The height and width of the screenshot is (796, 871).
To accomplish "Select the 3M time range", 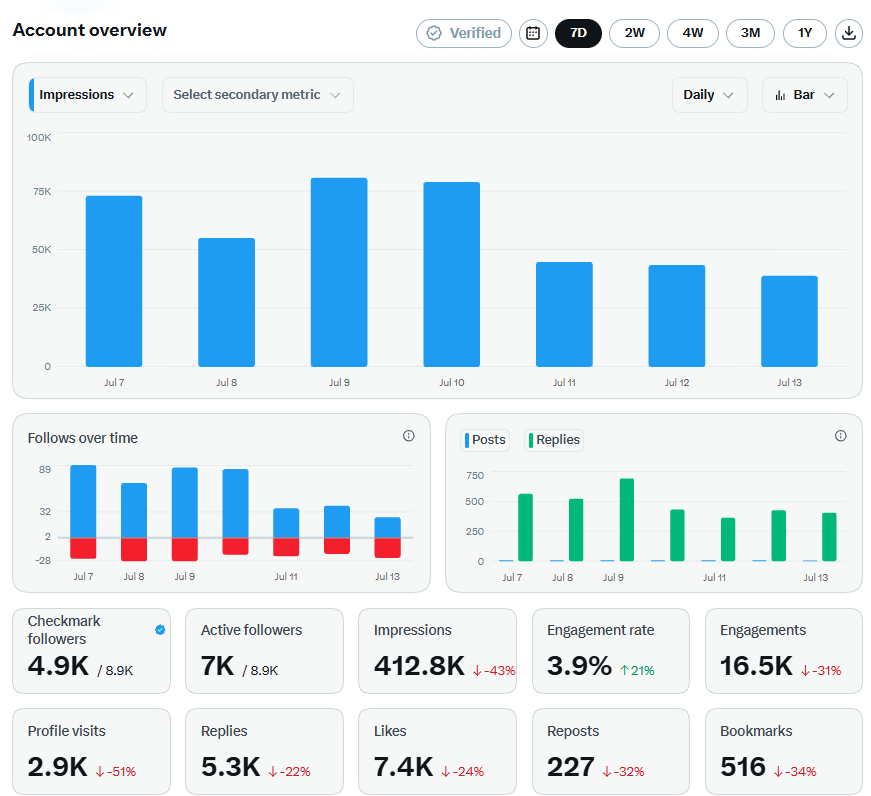I will point(750,33).
